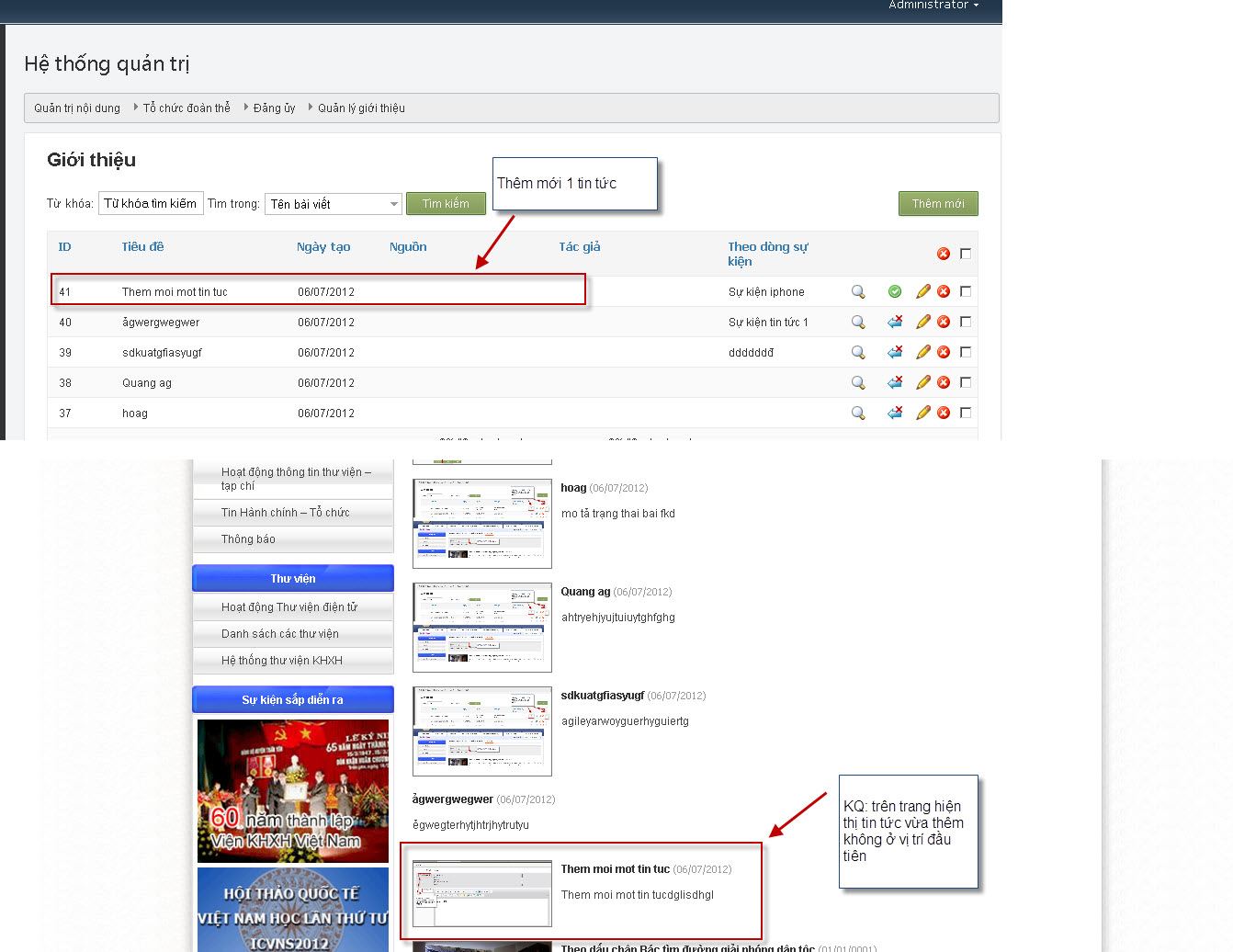The height and width of the screenshot is (952, 1233).
Task: Click the 'Thêm mới' button
Action: click(938, 204)
